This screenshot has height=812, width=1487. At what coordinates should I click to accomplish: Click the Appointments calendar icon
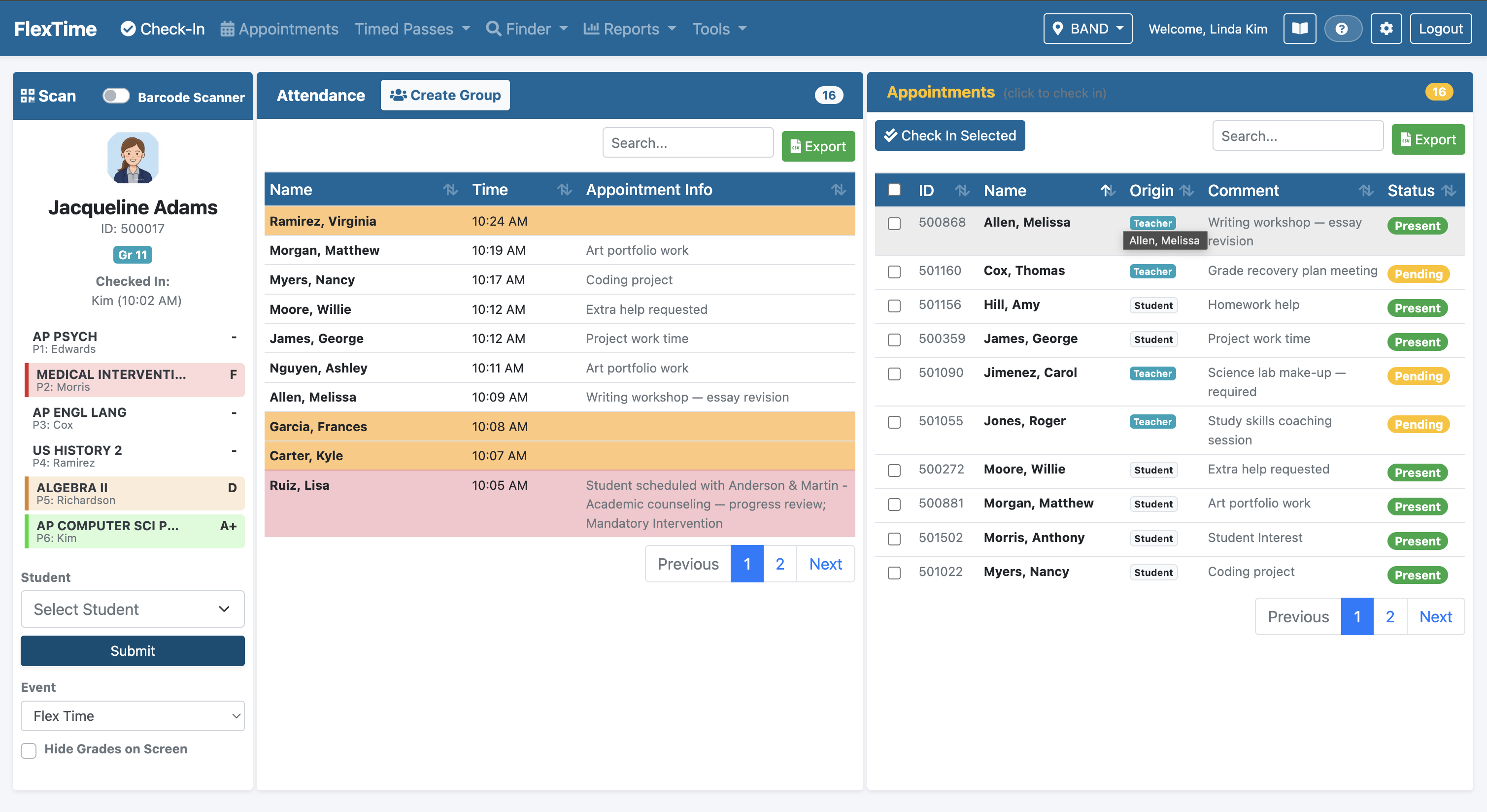click(228, 29)
